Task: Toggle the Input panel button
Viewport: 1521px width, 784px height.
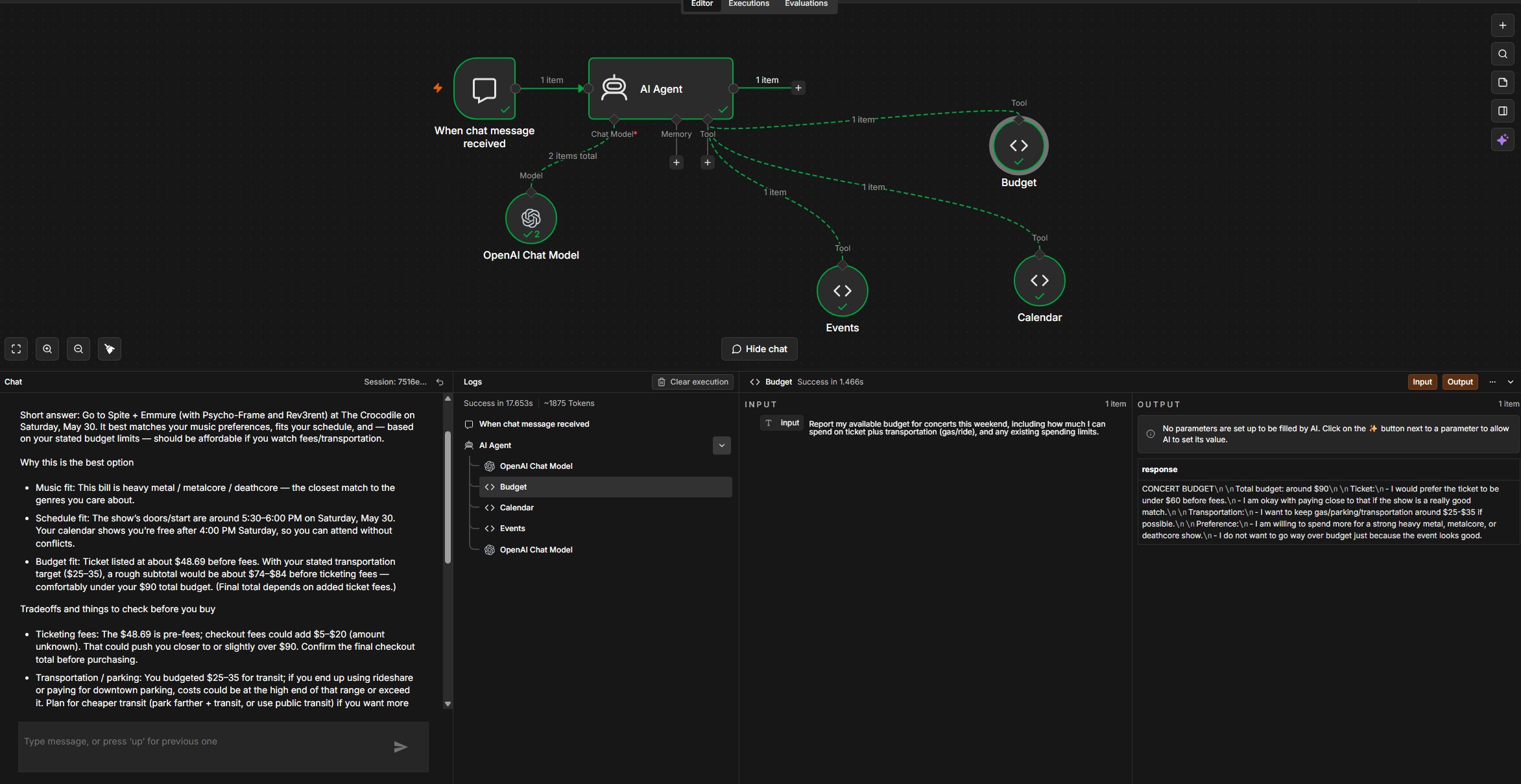Action: tap(1422, 382)
